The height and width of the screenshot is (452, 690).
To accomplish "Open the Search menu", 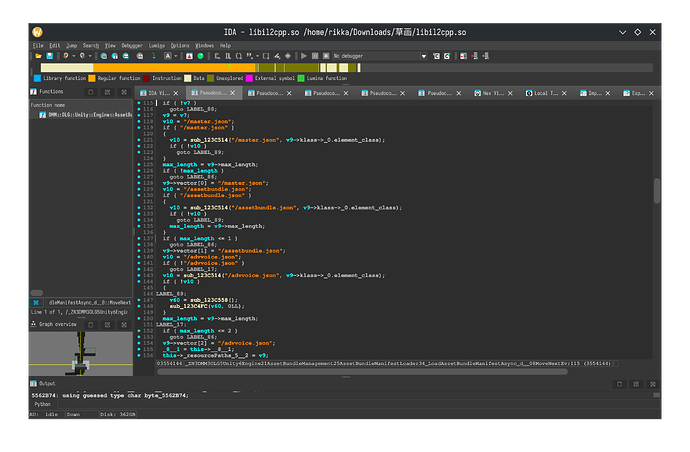I will tap(91, 45).
